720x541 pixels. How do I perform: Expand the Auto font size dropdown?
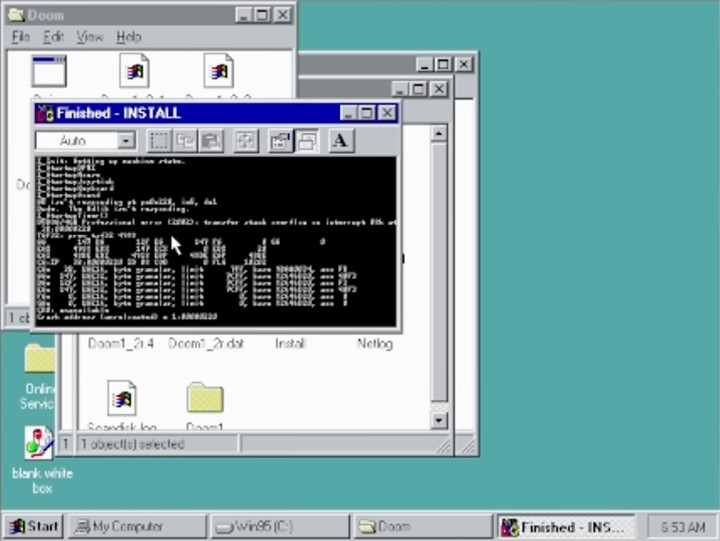(126, 141)
